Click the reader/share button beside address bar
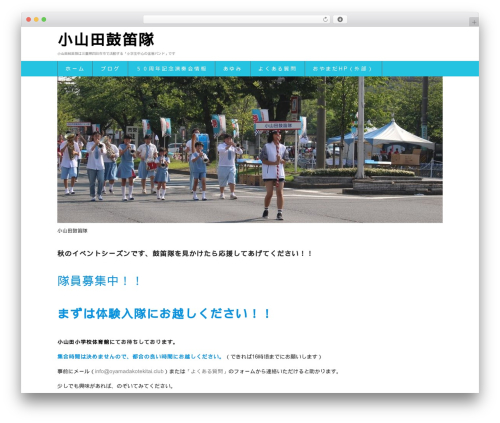Image resolution: width=500 pixels, height=423 pixels. tap(340, 19)
